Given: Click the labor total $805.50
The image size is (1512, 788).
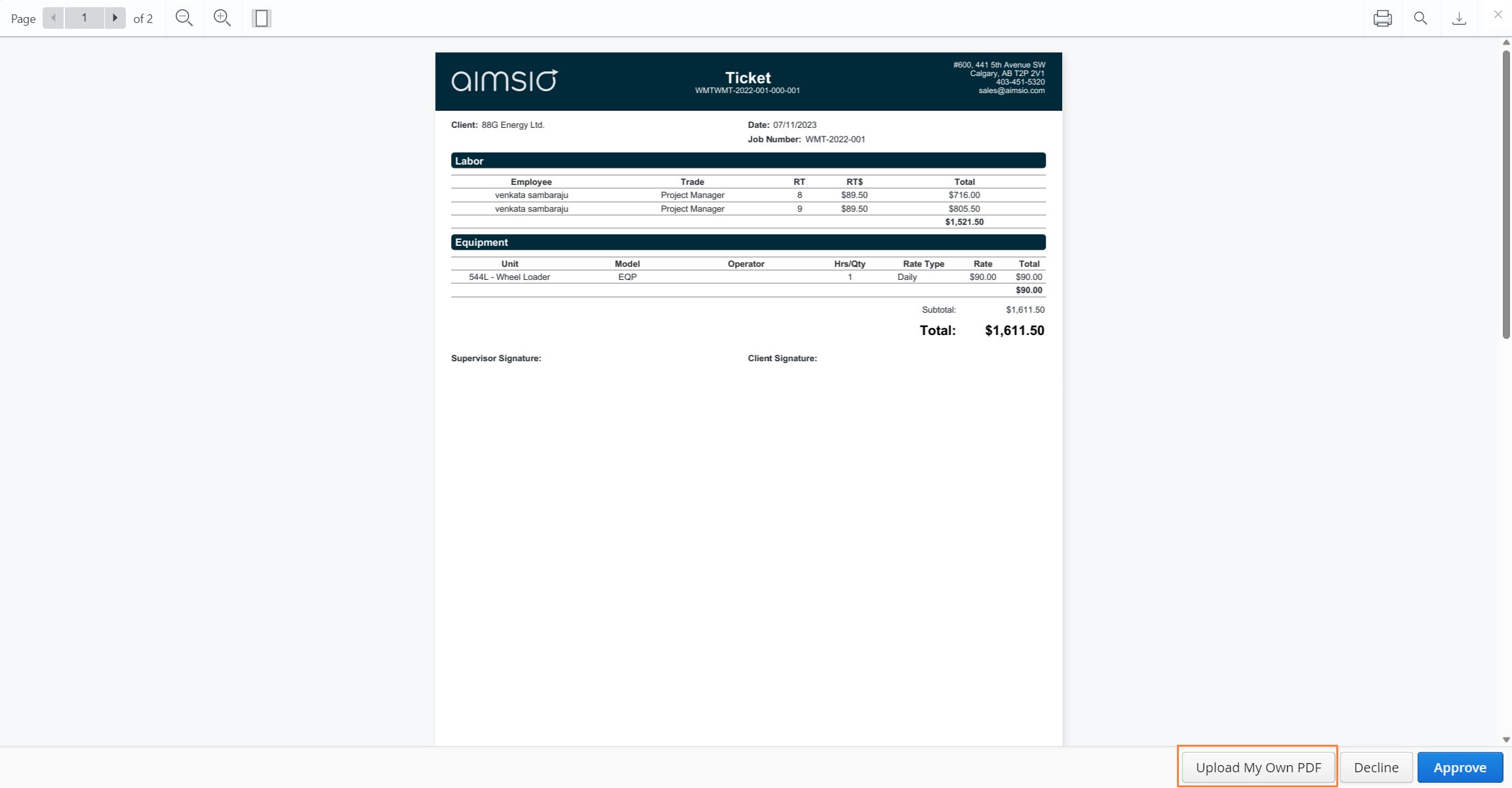Looking at the screenshot, I should click(x=964, y=208).
